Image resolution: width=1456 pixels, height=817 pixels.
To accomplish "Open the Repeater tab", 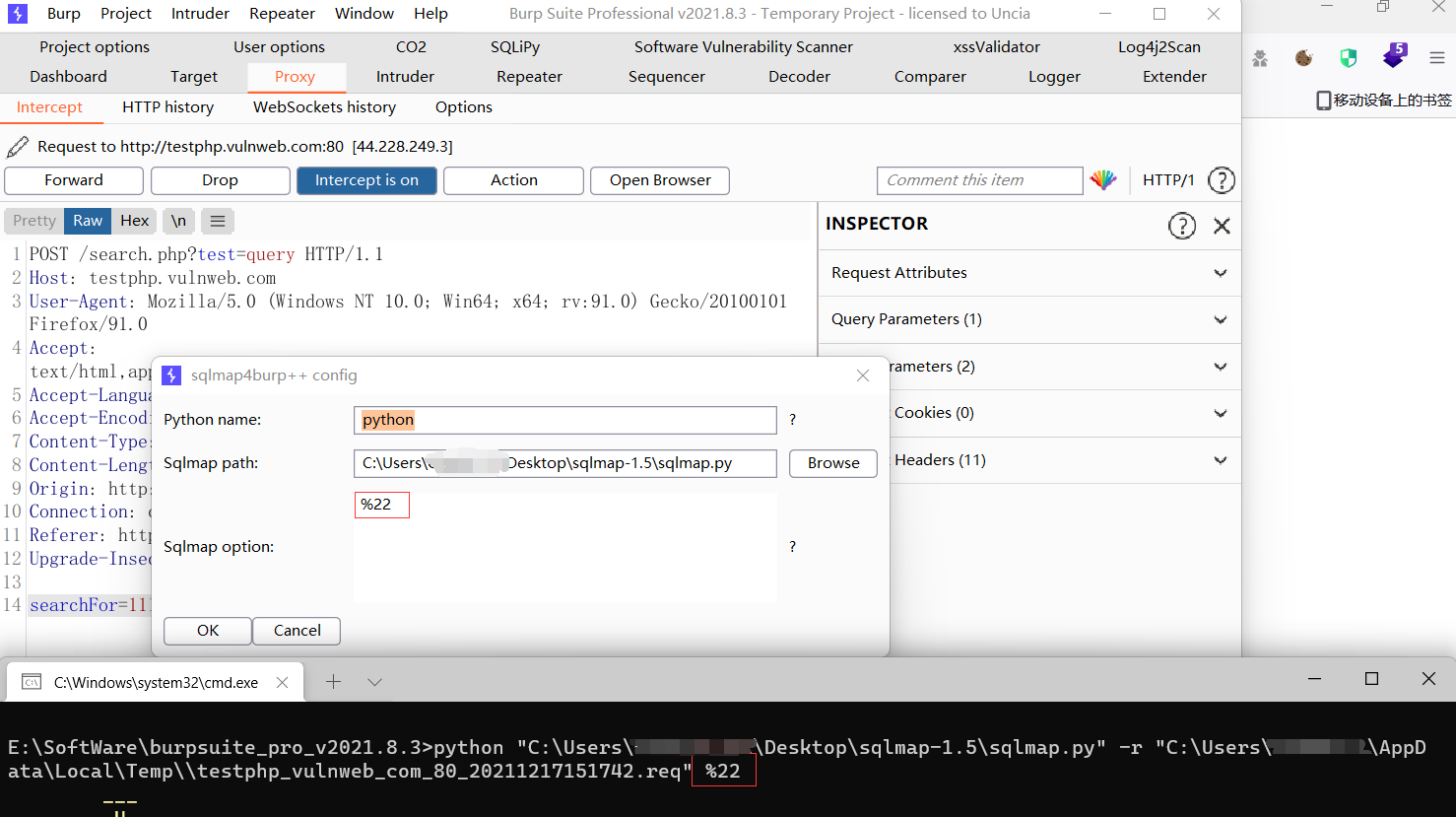I will tap(529, 77).
